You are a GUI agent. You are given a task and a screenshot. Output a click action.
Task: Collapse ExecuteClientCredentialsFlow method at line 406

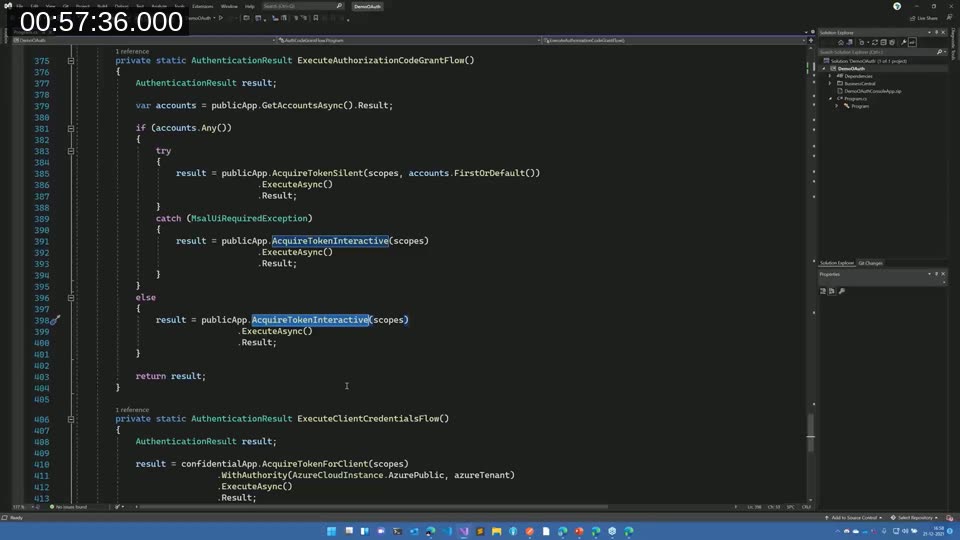tap(71, 419)
